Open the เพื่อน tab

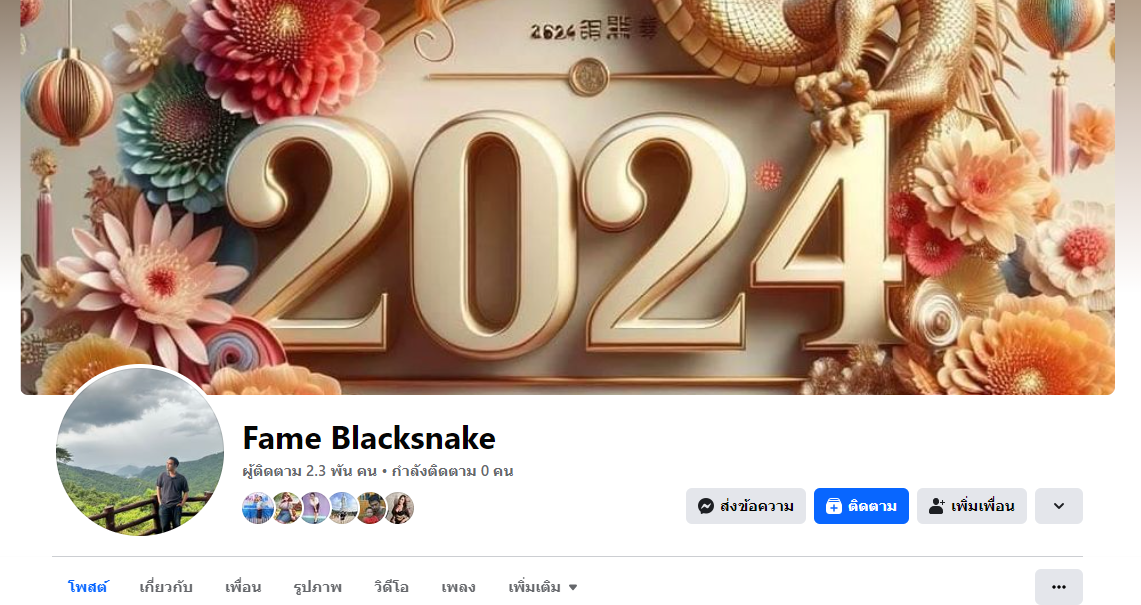[x=243, y=587]
